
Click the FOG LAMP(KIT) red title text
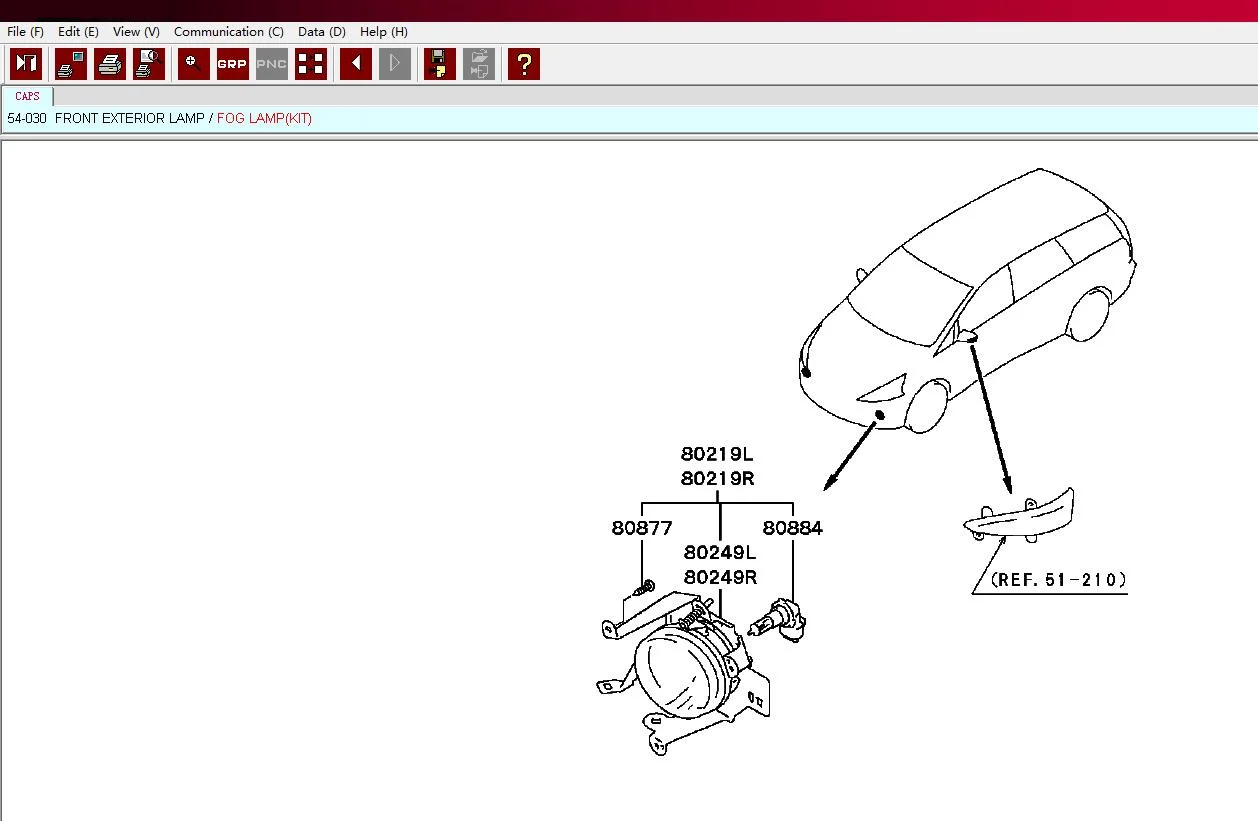(x=264, y=118)
